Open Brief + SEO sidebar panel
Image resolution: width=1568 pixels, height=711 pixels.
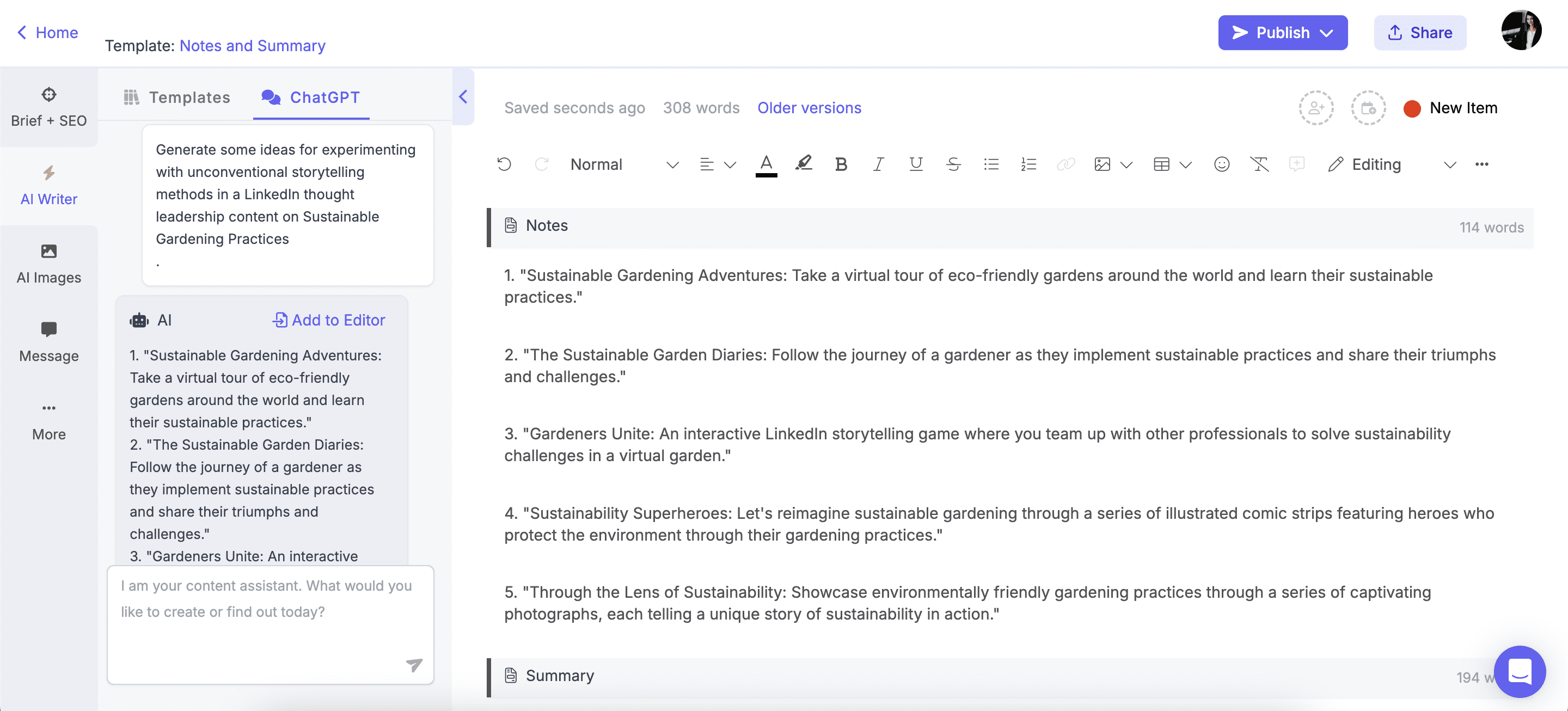click(48, 107)
